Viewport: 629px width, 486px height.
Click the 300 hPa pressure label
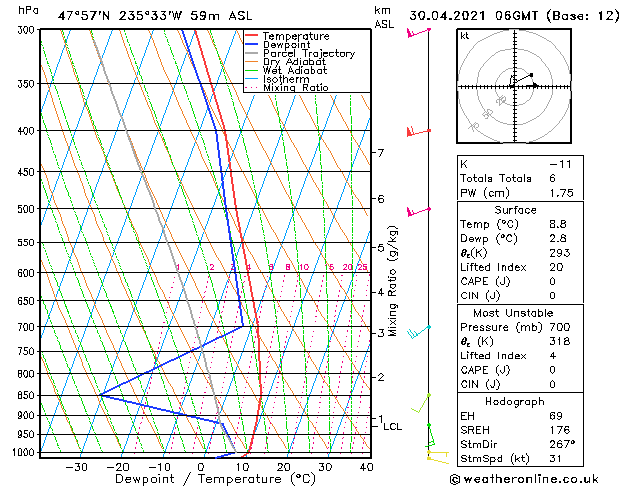pyautogui.click(x=28, y=30)
